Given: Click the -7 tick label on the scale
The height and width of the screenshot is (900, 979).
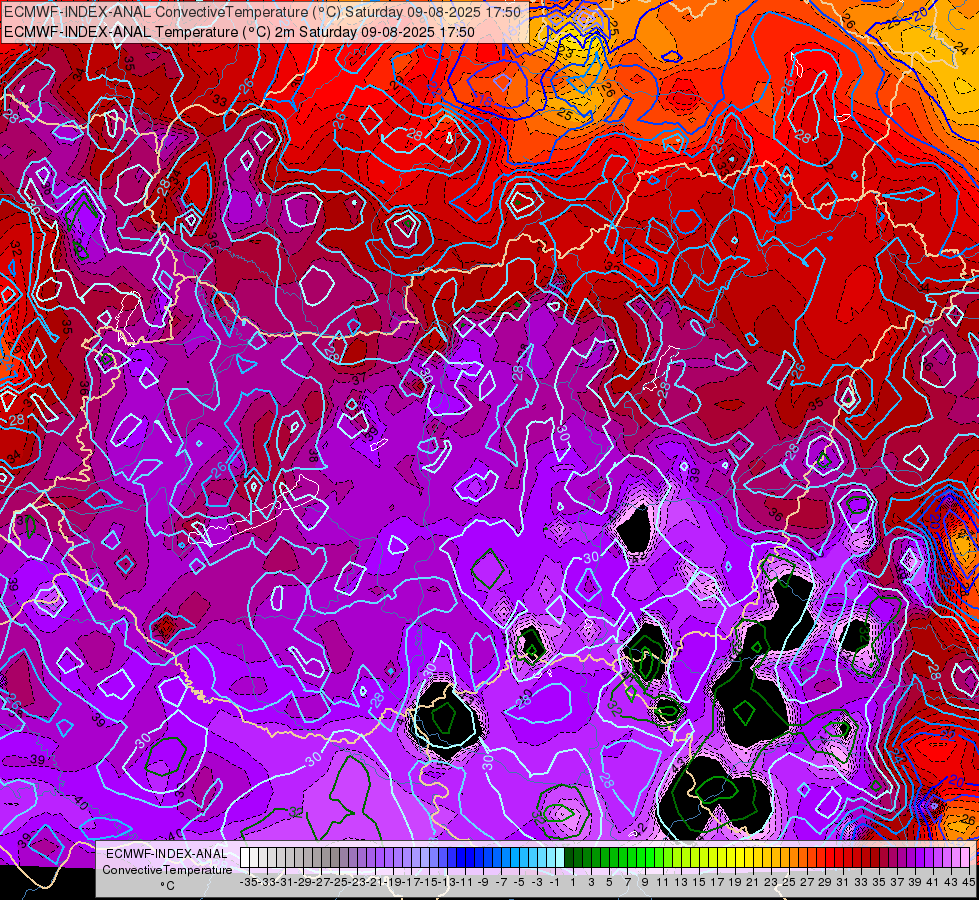Looking at the screenshot, I should [501, 883].
